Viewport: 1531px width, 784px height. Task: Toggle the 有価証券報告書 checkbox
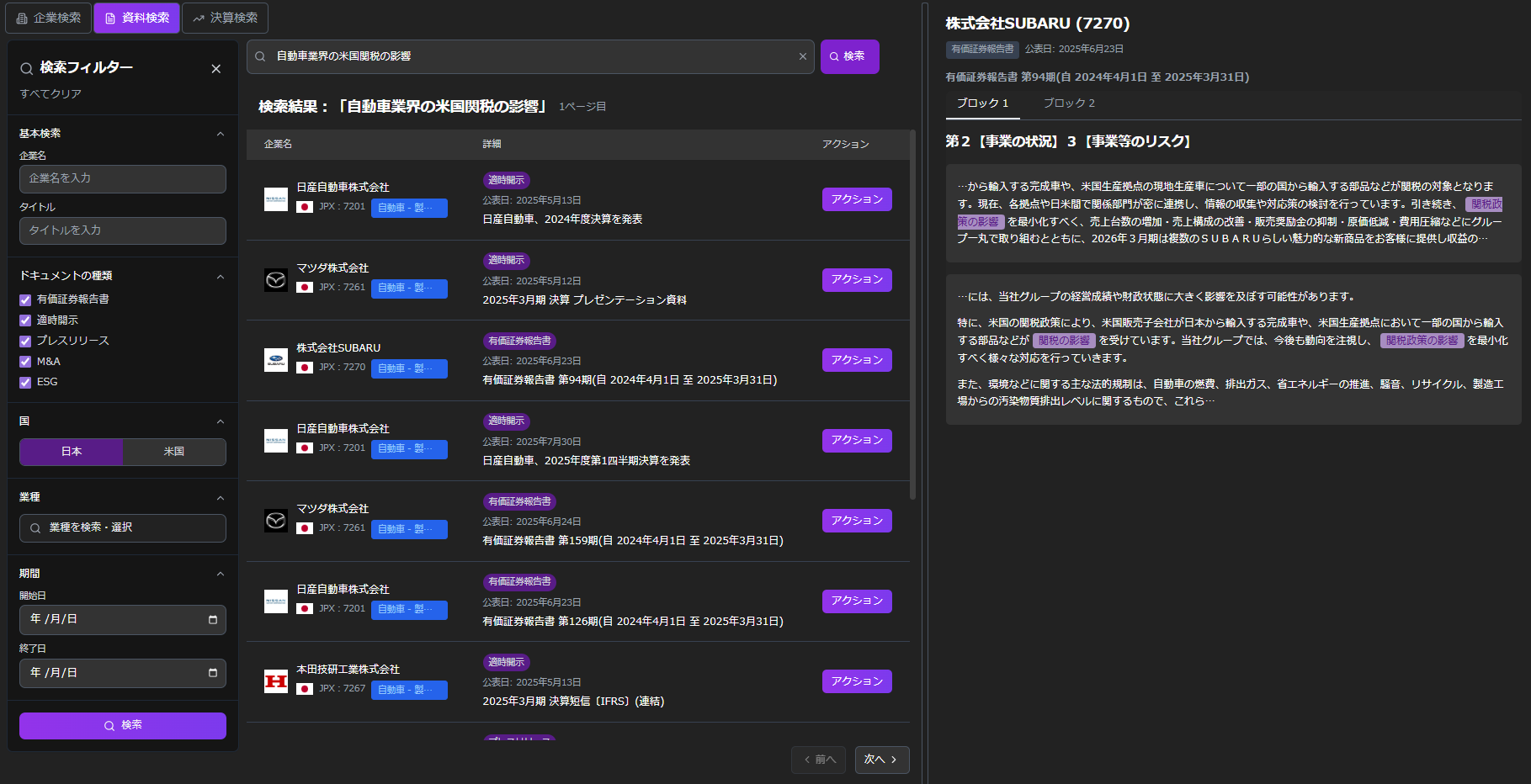[25, 299]
